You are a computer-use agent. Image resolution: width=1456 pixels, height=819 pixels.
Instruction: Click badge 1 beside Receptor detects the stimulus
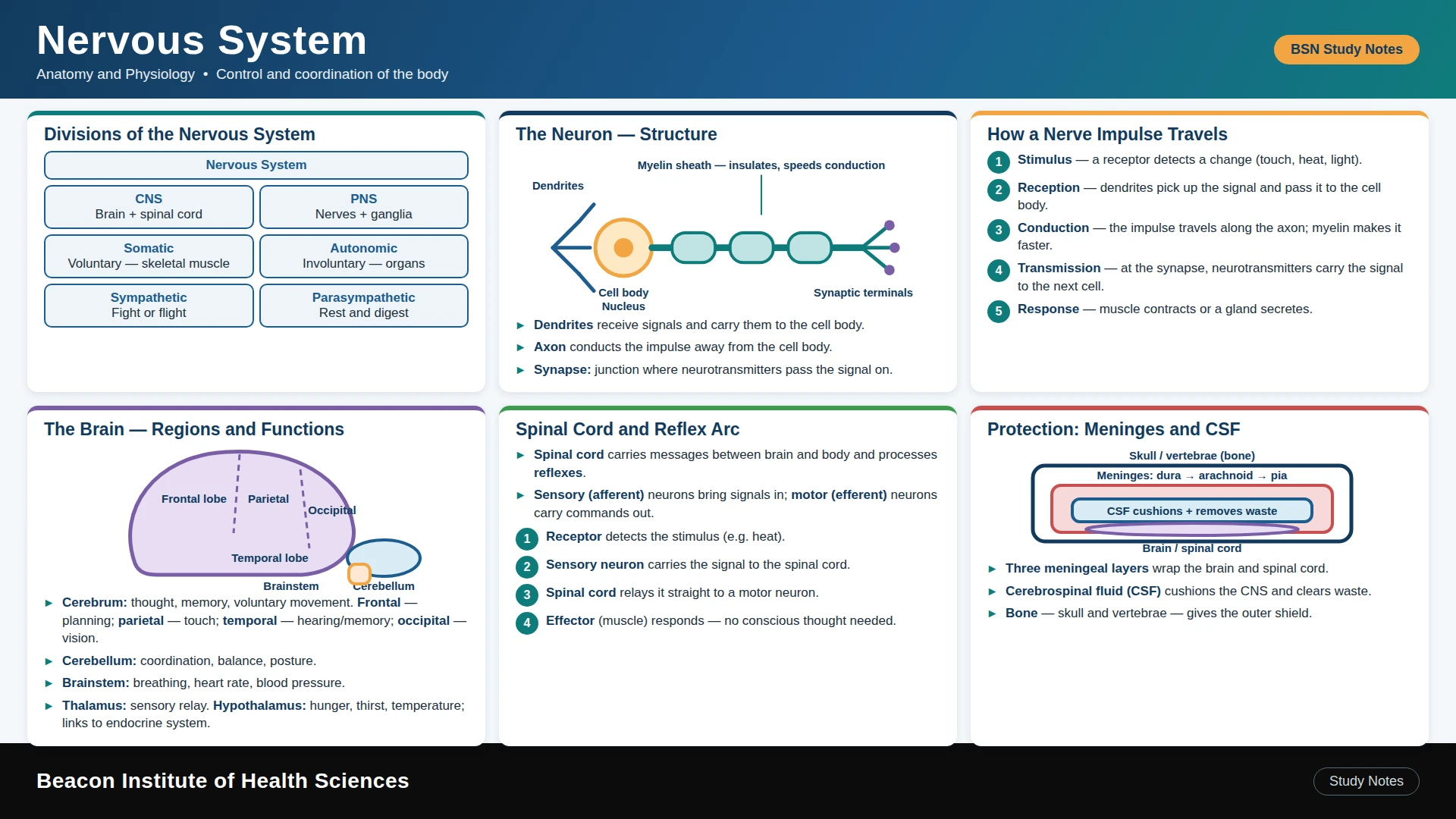[527, 538]
